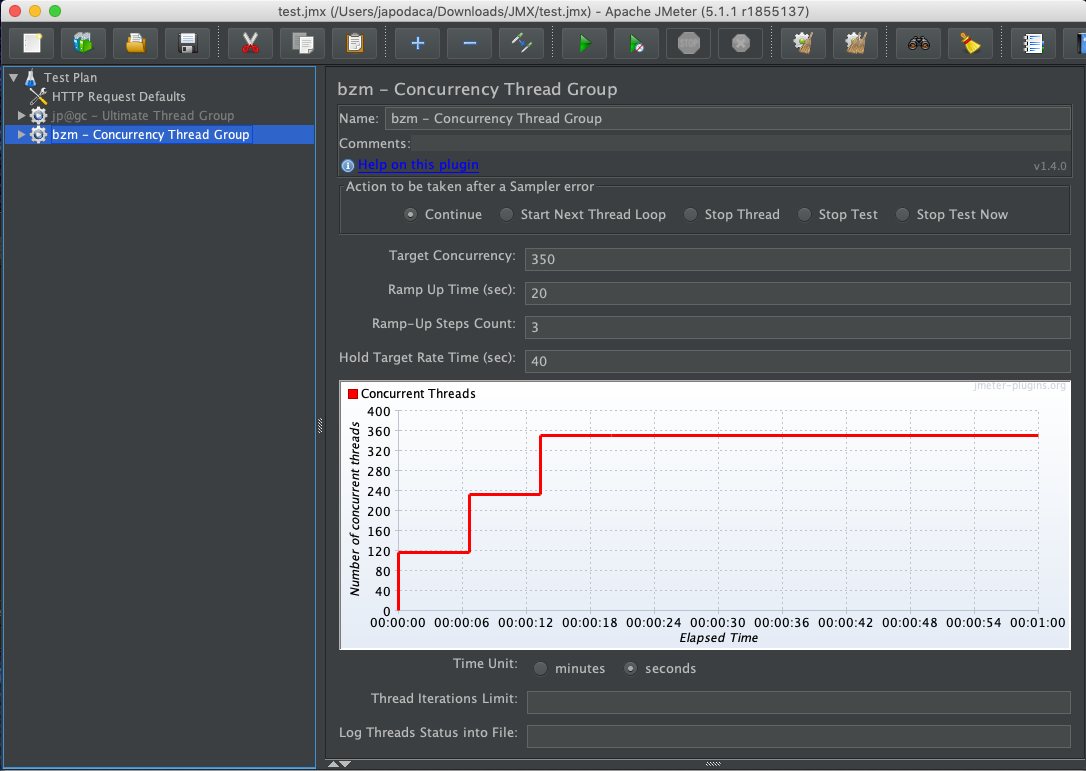Screen dimensions: 1086x771
Task: Click the Toggle enable/disable icon
Action: pos(522,43)
